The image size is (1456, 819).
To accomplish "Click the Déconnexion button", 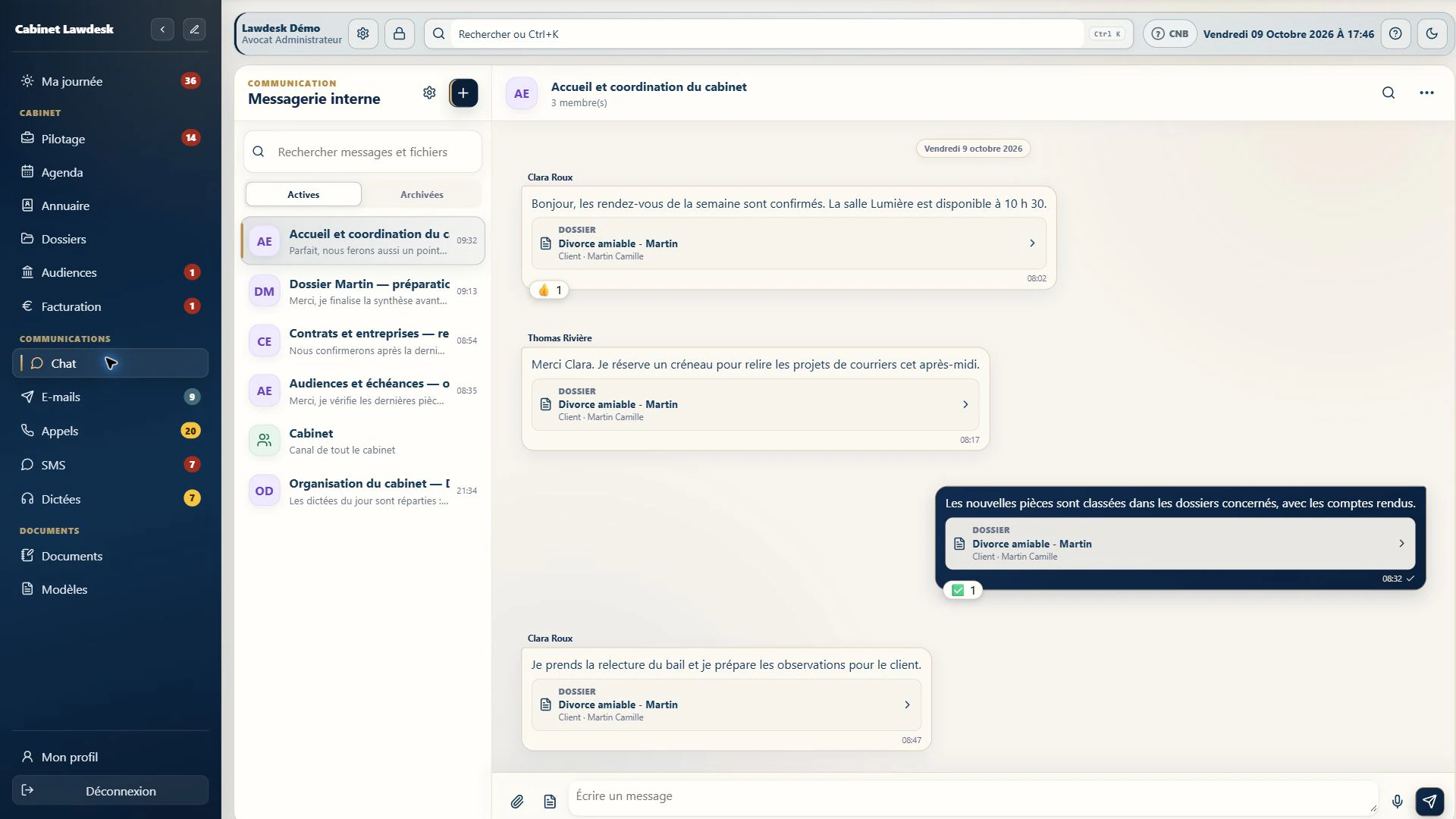I will coord(111,791).
